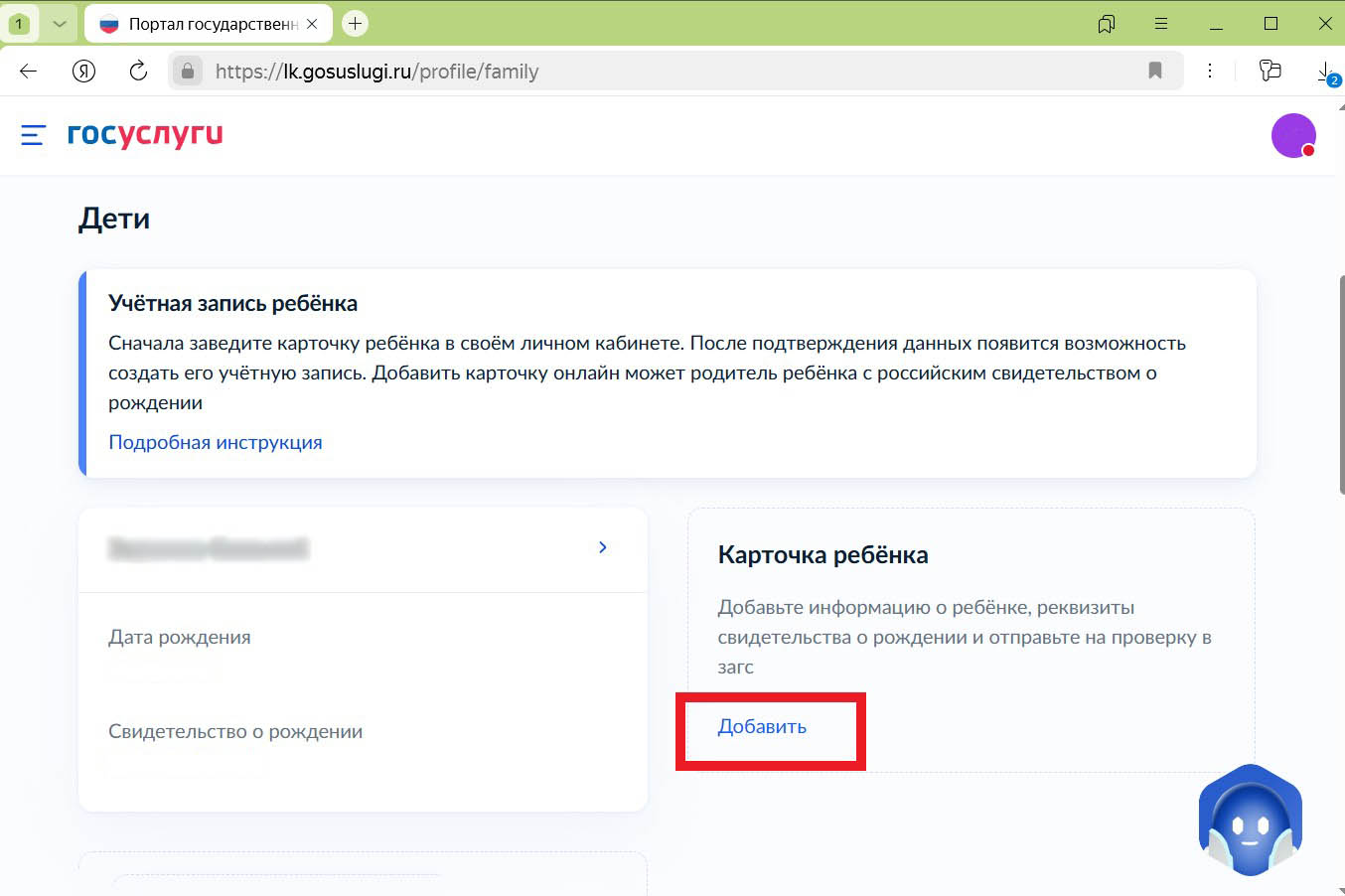The height and width of the screenshot is (896, 1345).
Task: Click the Gosuslugi logo
Action: click(x=145, y=135)
